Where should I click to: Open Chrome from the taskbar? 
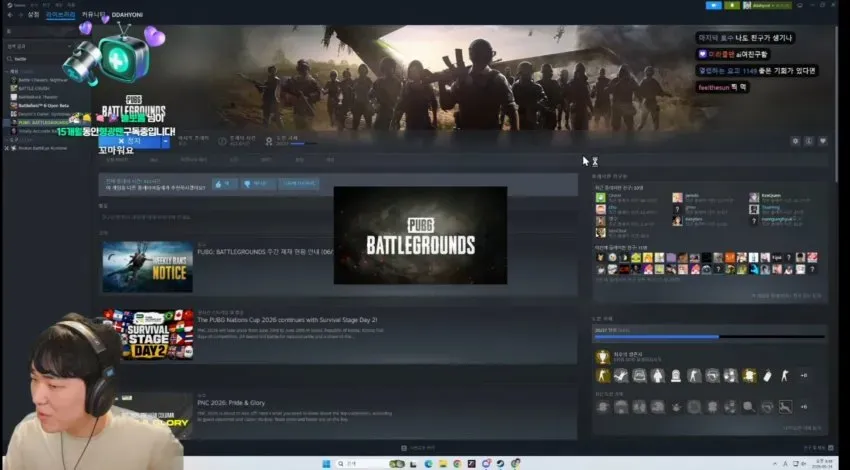(457, 463)
